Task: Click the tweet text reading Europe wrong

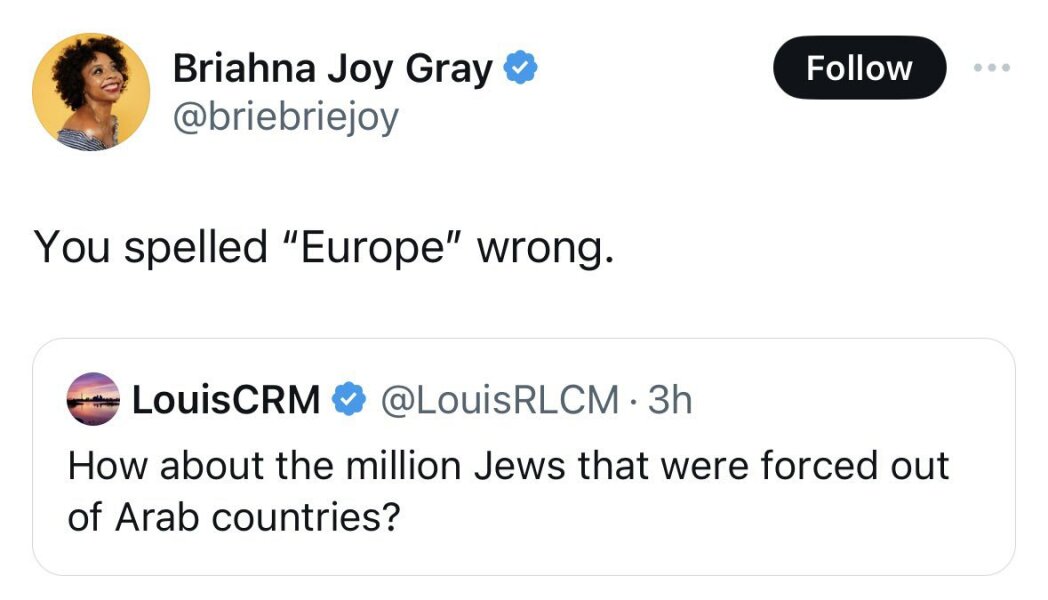Action: (325, 244)
